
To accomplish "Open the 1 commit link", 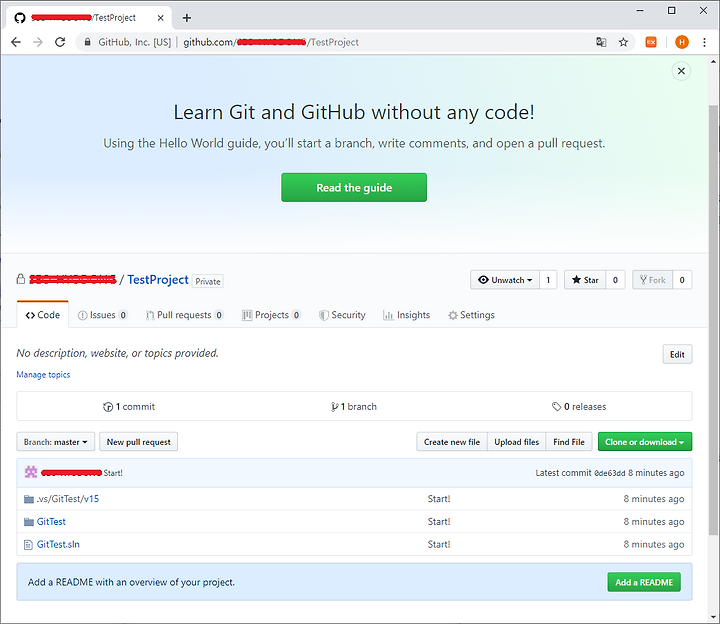I will [x=129, y=407].
